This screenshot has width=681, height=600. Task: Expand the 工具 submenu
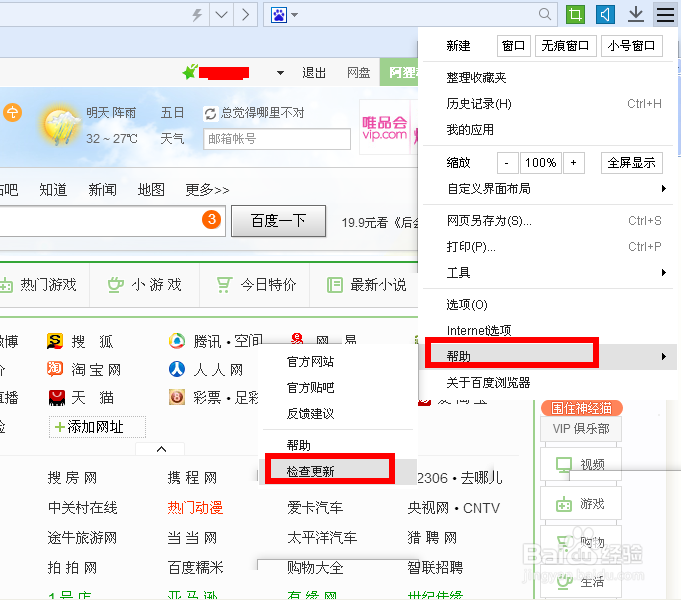coord(547,273)
